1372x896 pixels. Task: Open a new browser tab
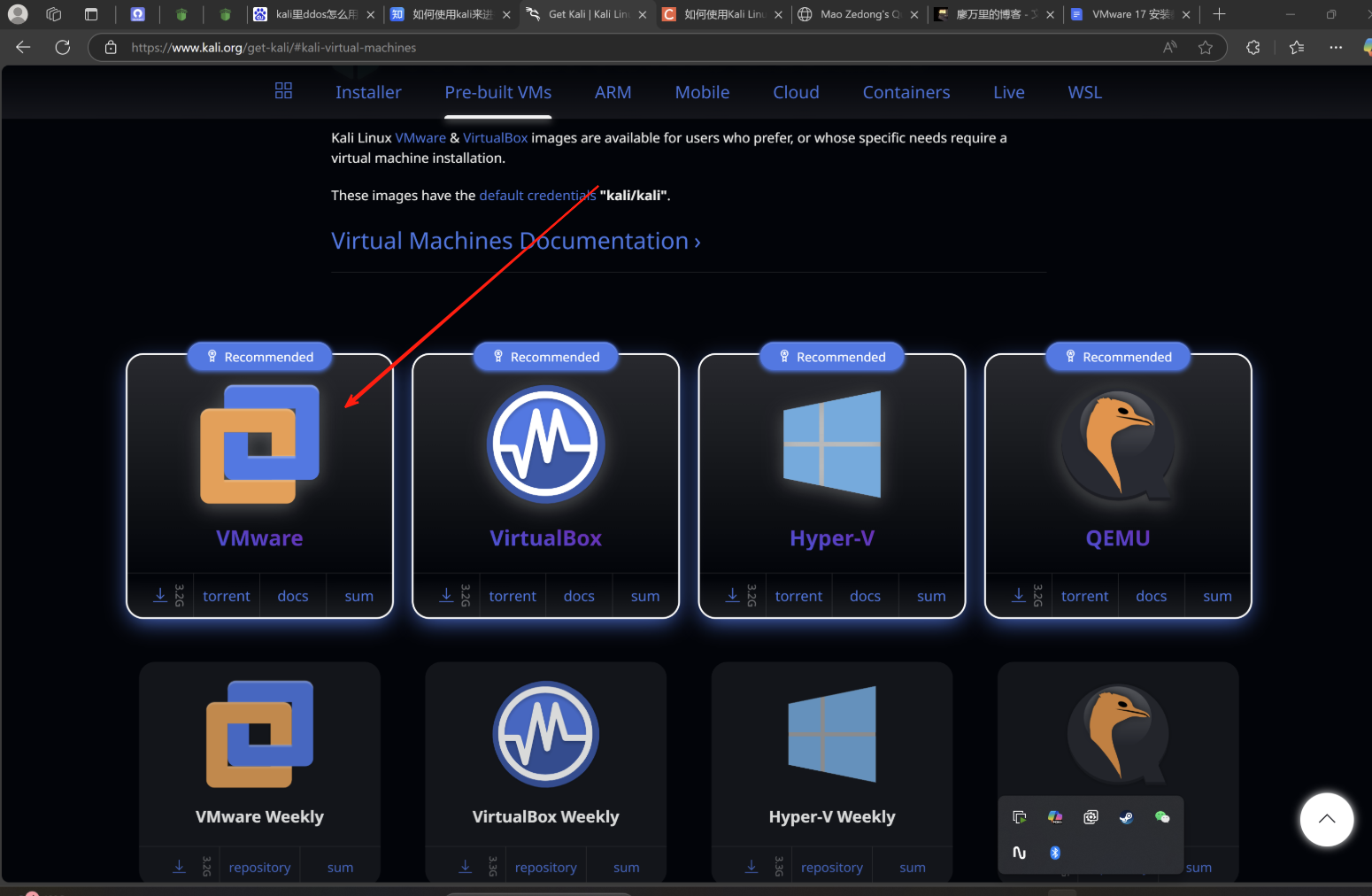tap(1219, 14)
